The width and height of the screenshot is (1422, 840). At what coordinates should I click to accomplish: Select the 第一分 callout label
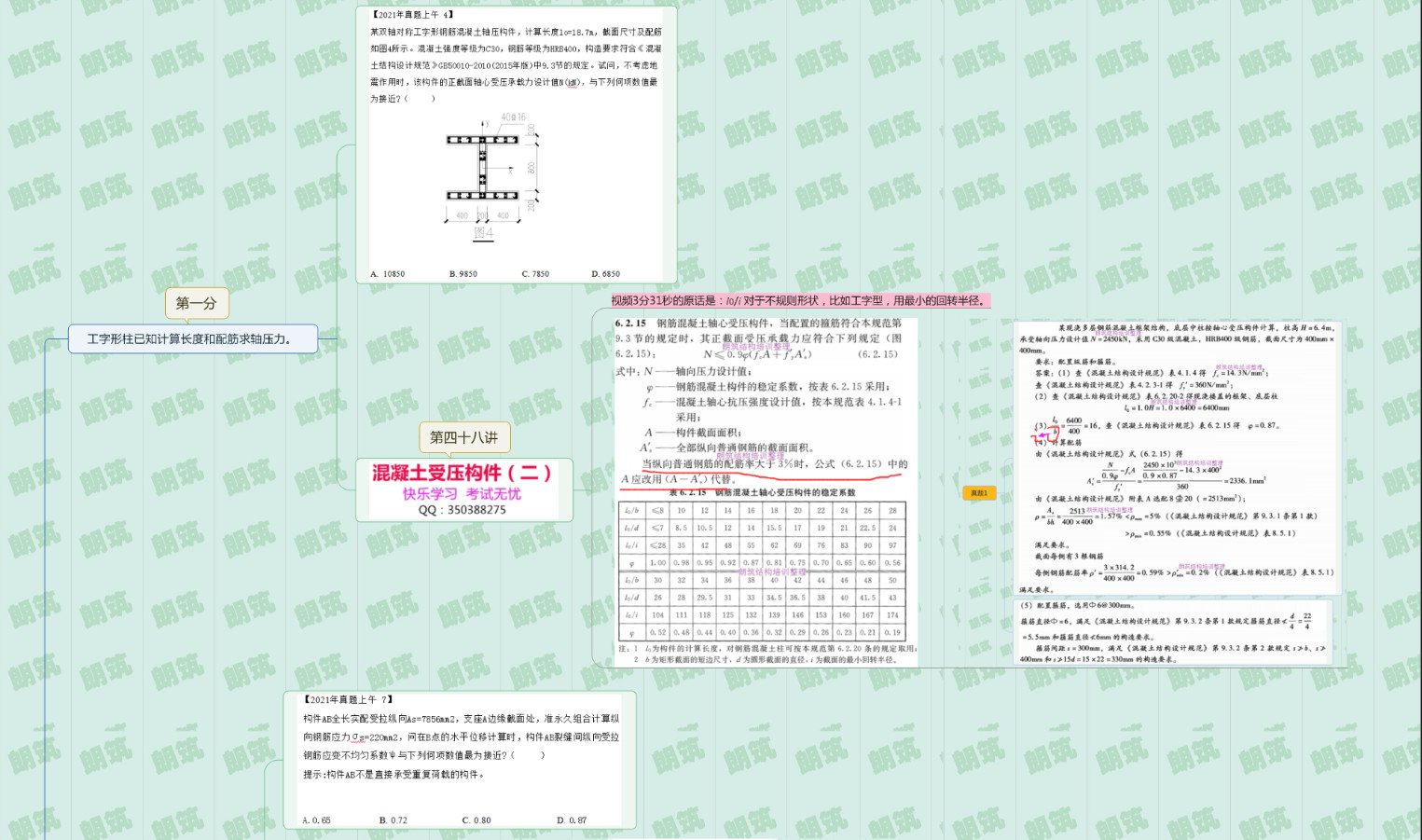197,303
